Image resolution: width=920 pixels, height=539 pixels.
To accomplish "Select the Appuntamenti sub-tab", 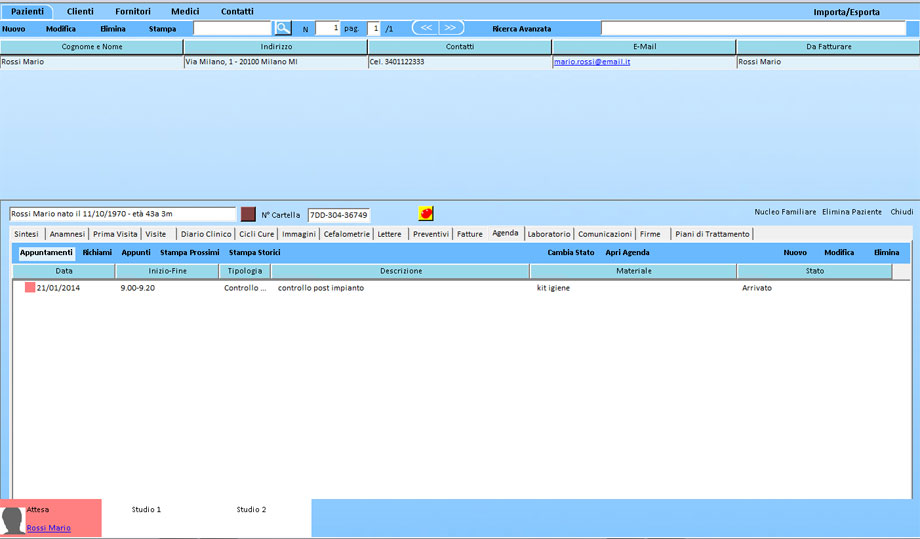I will [x=46, y=253].
